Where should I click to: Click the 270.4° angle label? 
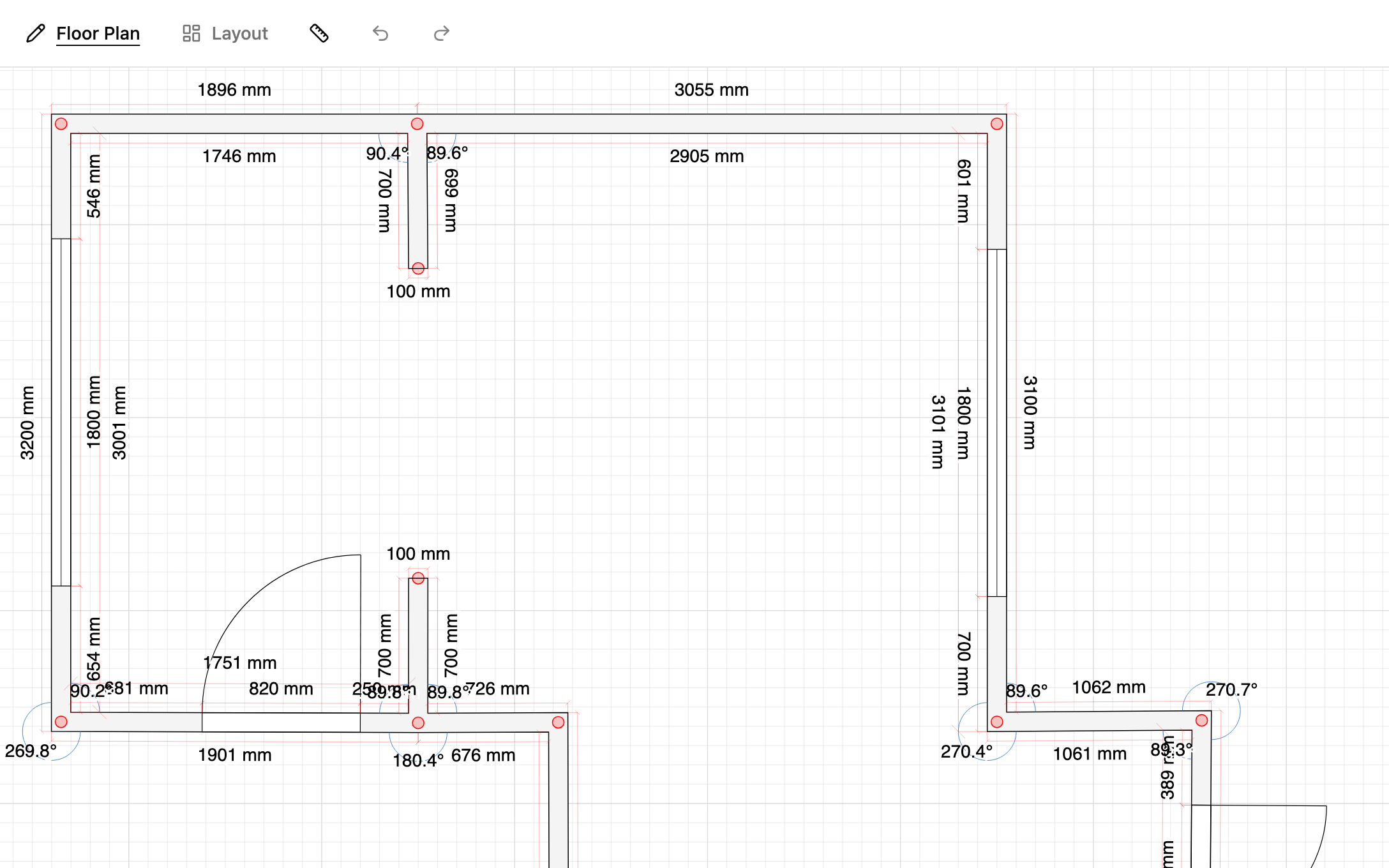[966, 752]
